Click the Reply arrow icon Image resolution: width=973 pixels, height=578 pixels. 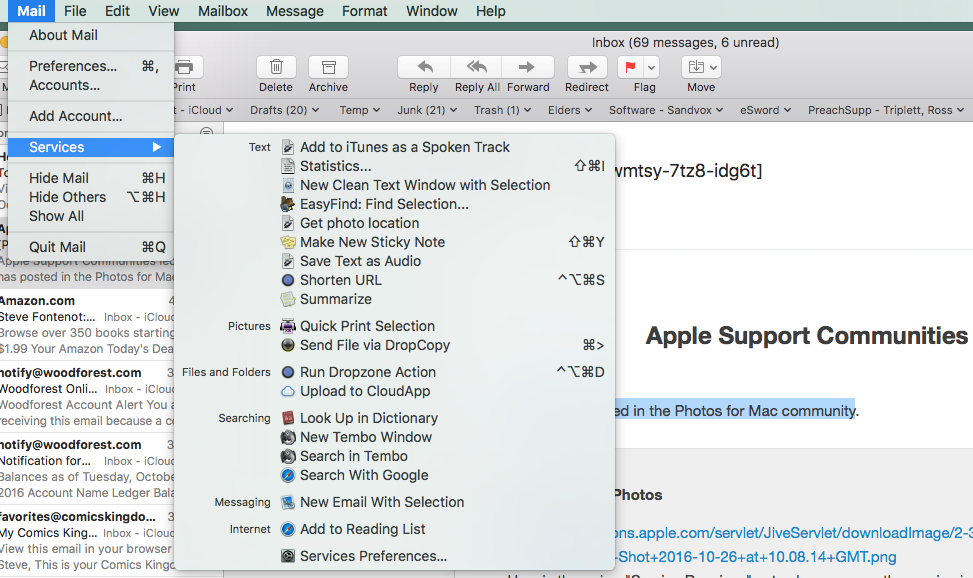[424, 67]
